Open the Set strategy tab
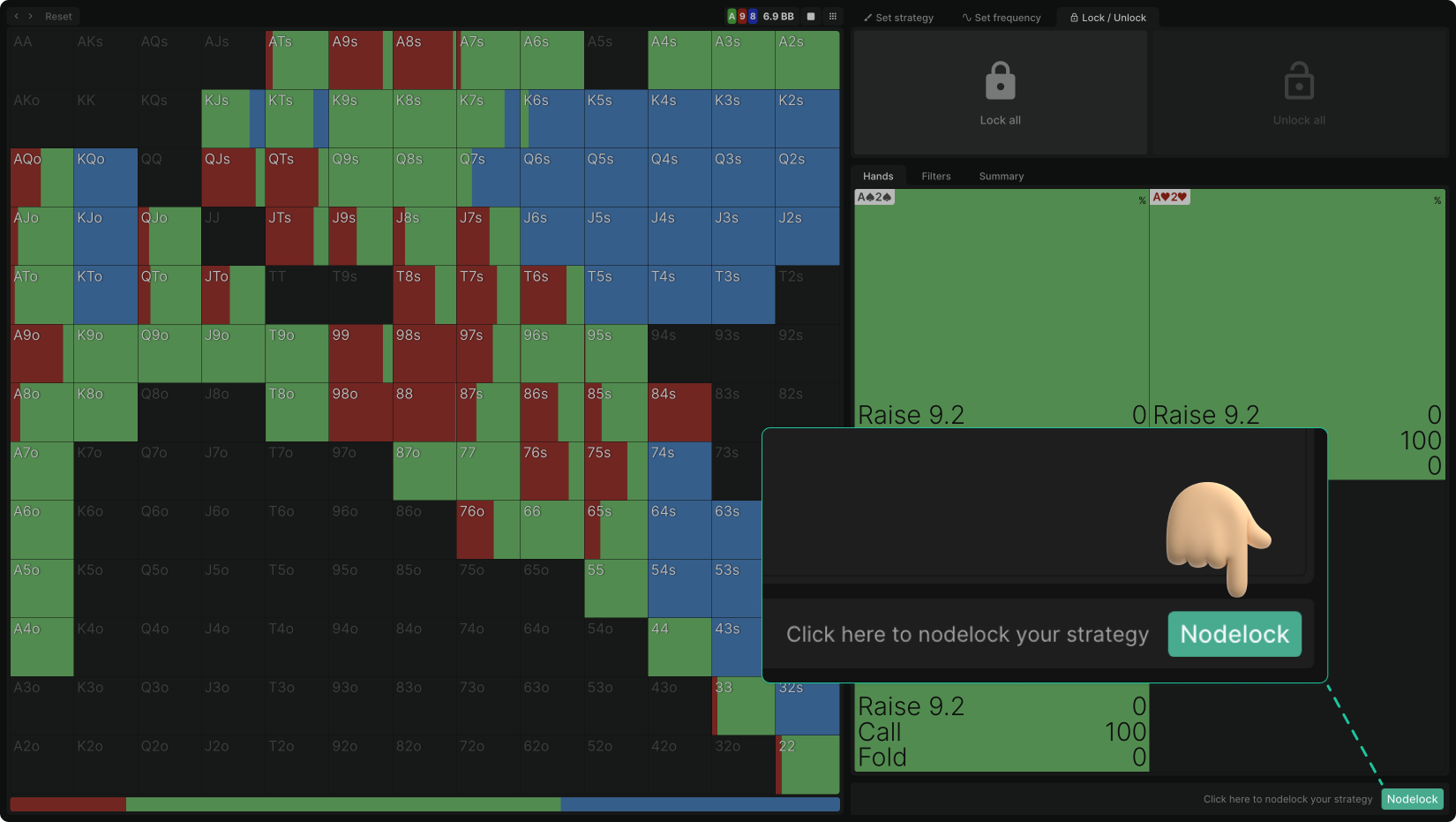 [898, 18]
